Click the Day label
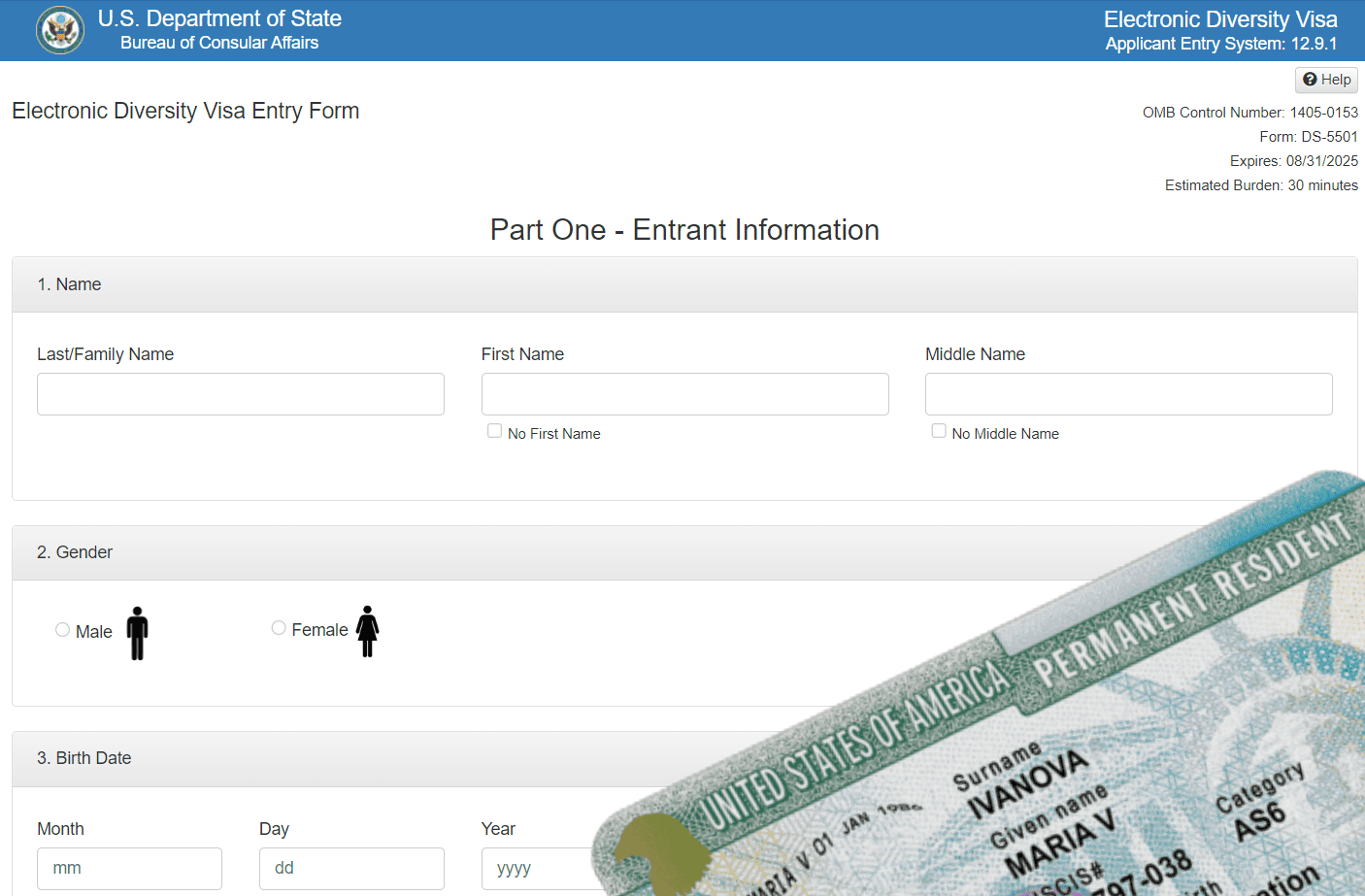 pyautogui.click(x=274, y=829)
